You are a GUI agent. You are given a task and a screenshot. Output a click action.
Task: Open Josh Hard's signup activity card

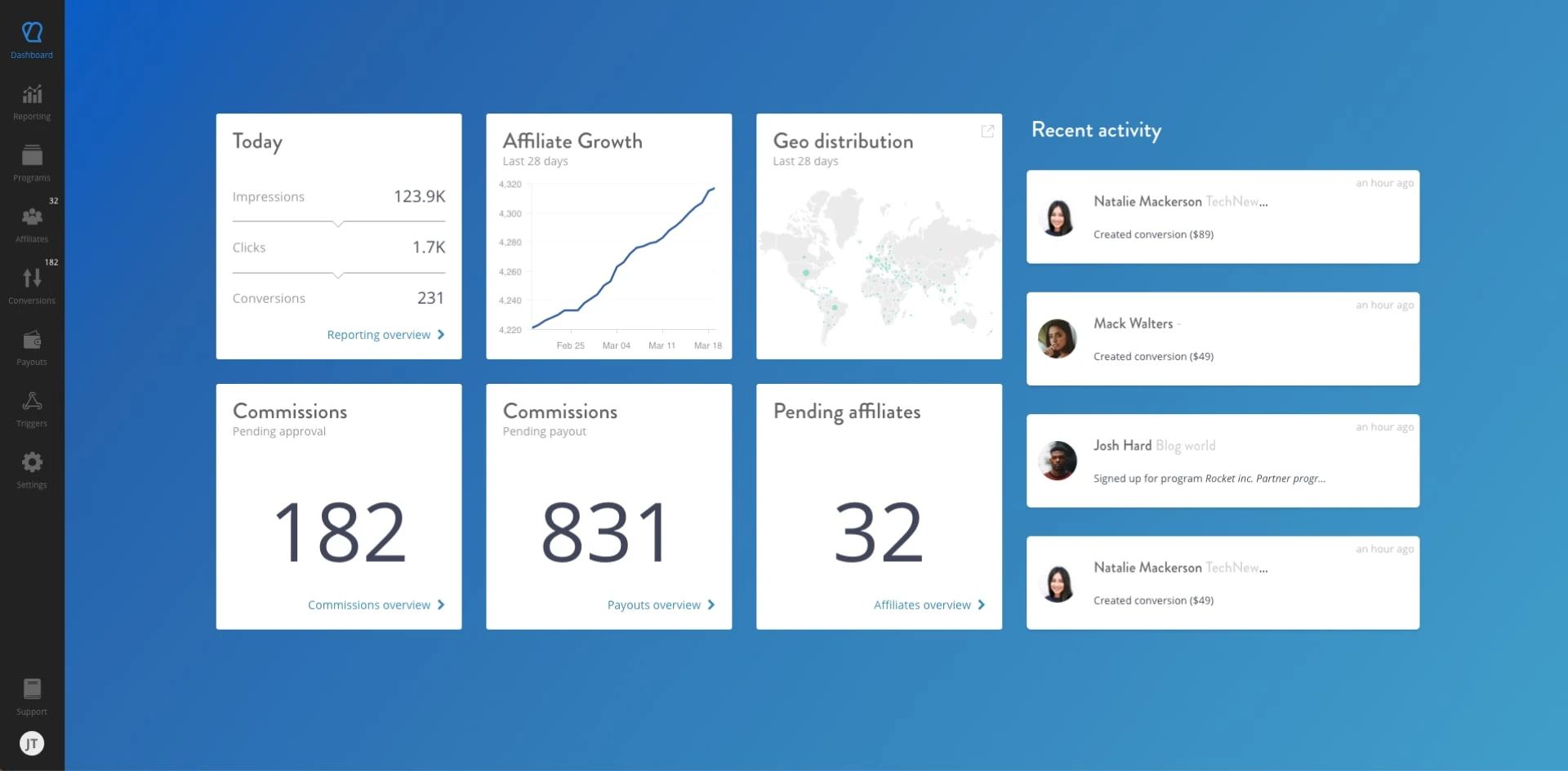[x=1222, y=461]
